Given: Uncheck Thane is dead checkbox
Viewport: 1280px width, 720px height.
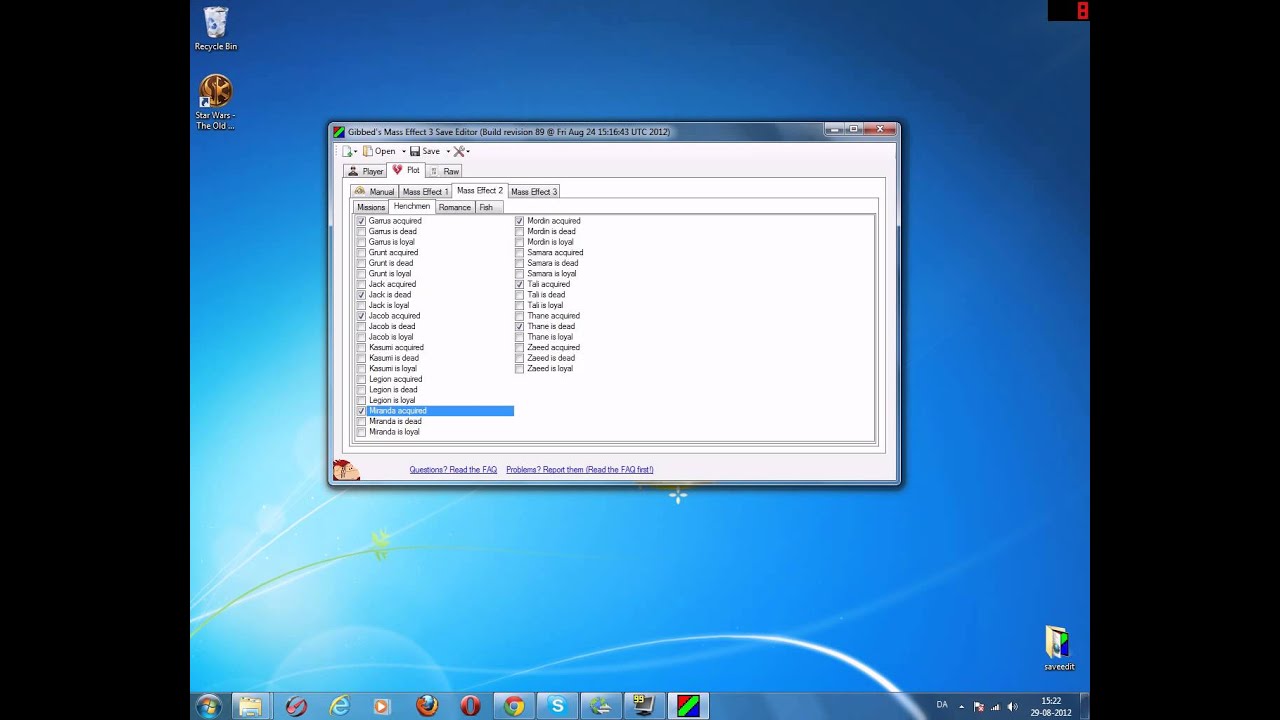Looking at the screenshot, I should [x=520, y=326].
